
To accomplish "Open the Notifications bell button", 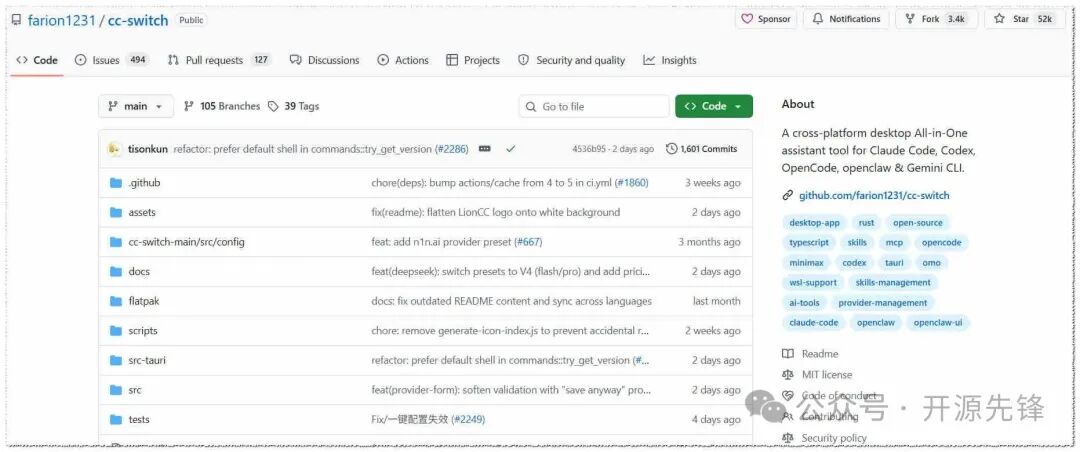I will click(x=847, y=19).
